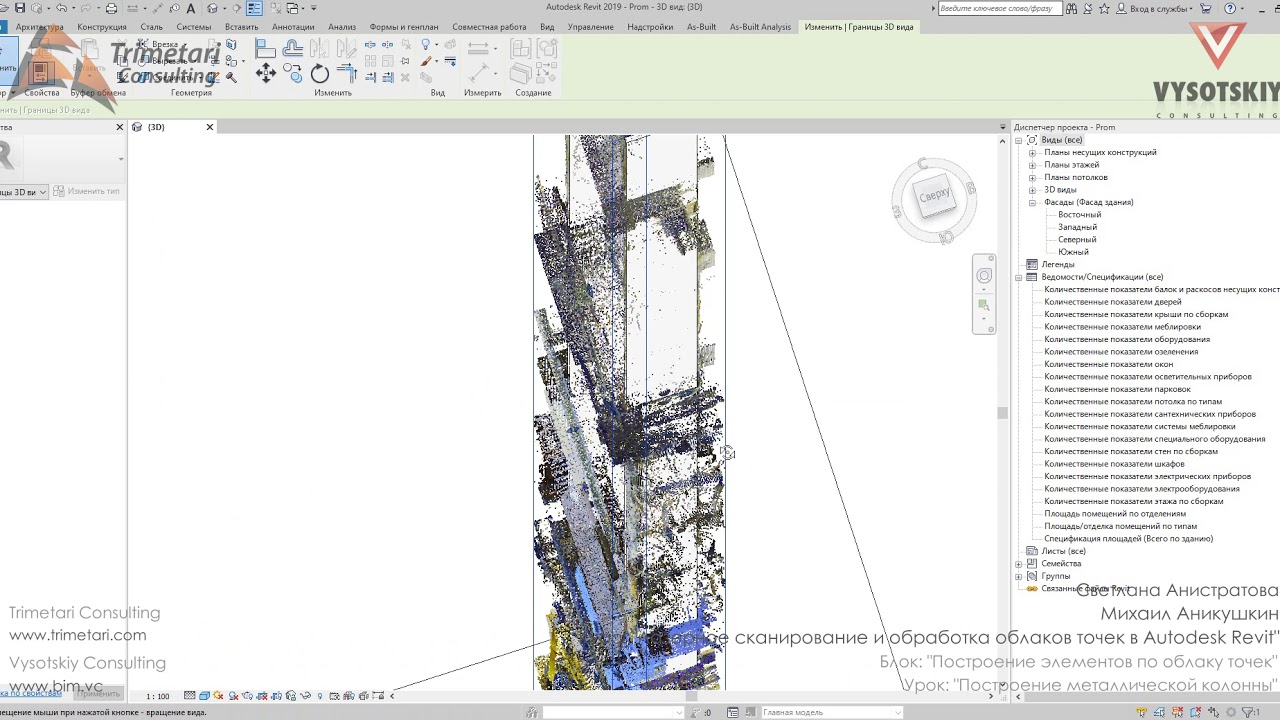Viewport: 1280px width, 720px height.
Task: Select the Move tool in ribbon
Action: tap(266, 73)
